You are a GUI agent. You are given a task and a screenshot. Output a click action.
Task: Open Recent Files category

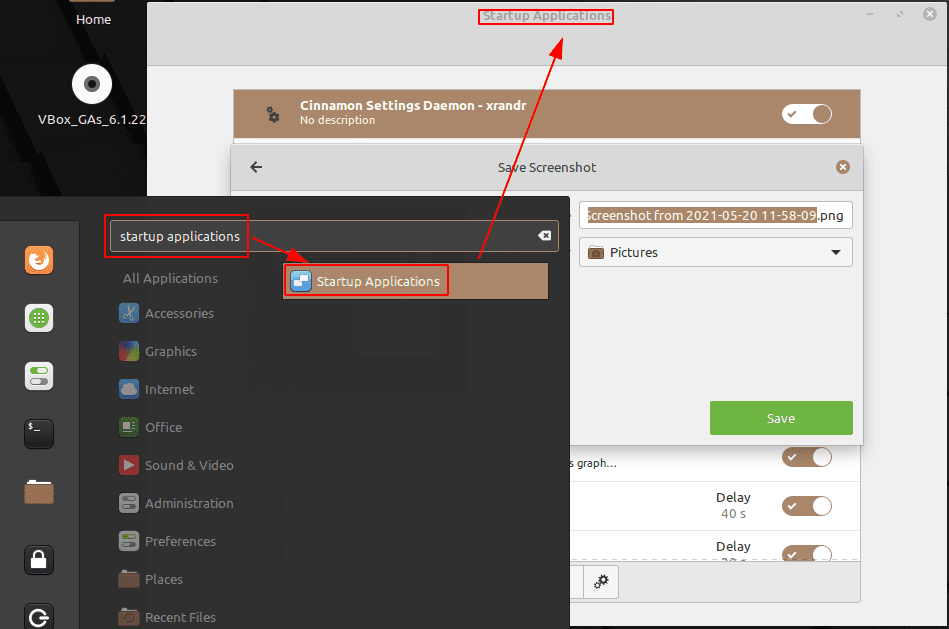(168, 617)
